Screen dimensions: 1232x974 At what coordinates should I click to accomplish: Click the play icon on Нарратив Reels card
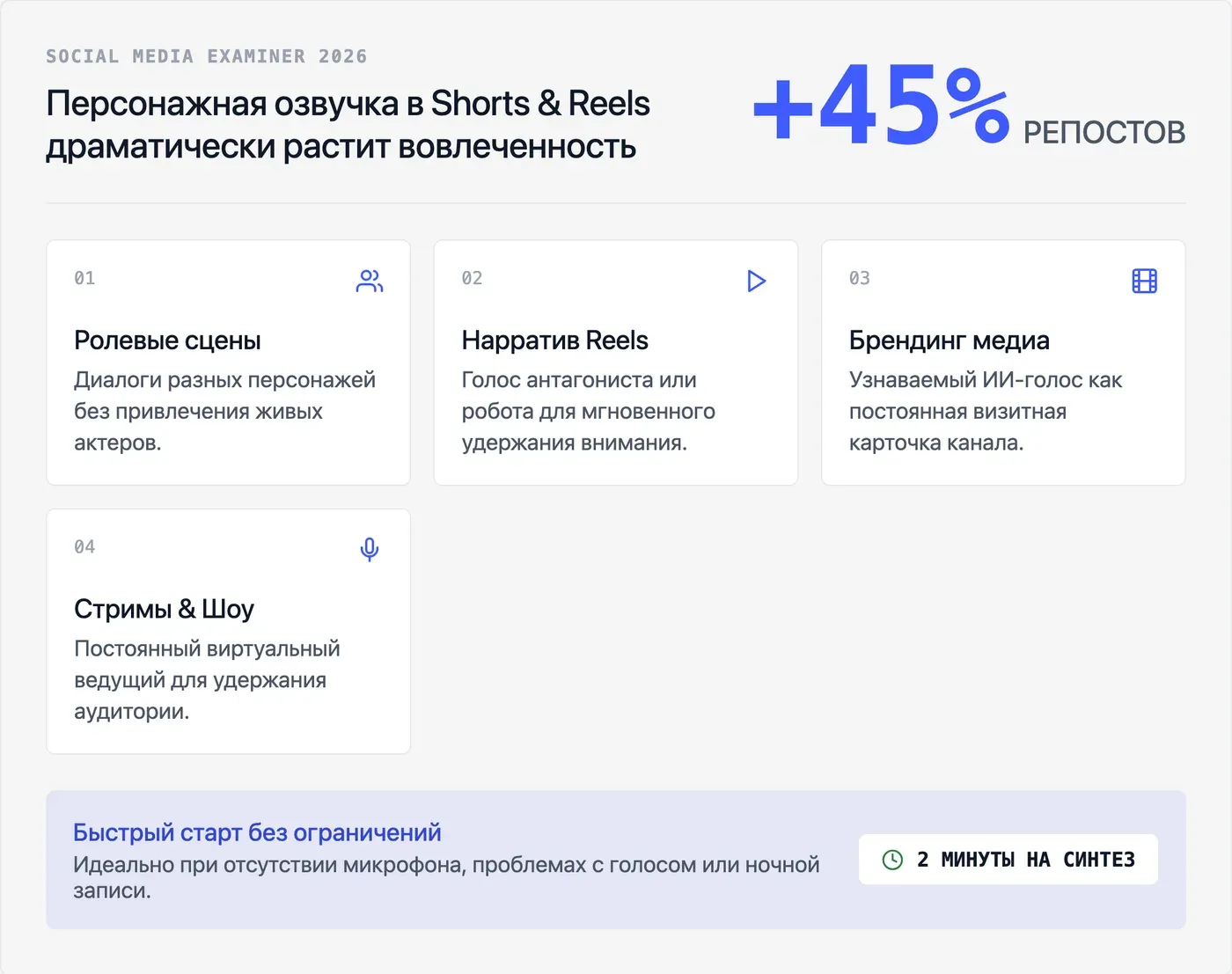pyautogui.click(x=757, y=281)
